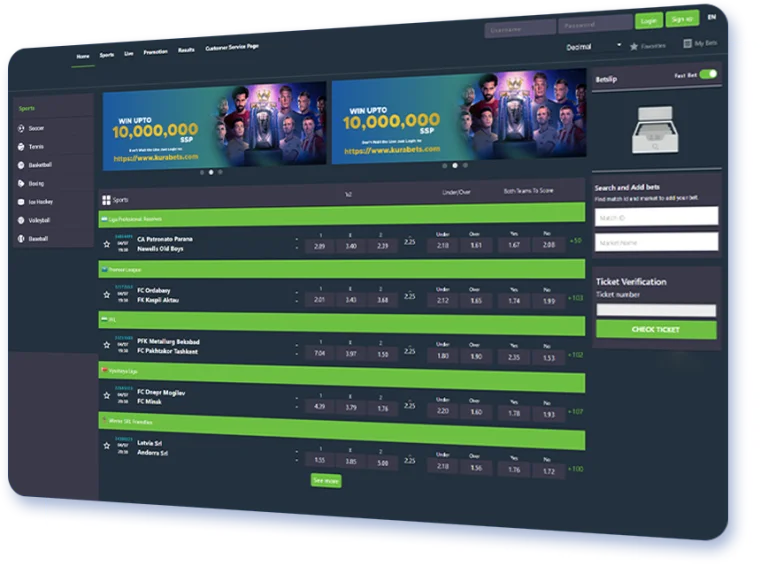Screen dimensions: 768x581
Task: Focus the Market Name input field
Action: tap(656, 242)
